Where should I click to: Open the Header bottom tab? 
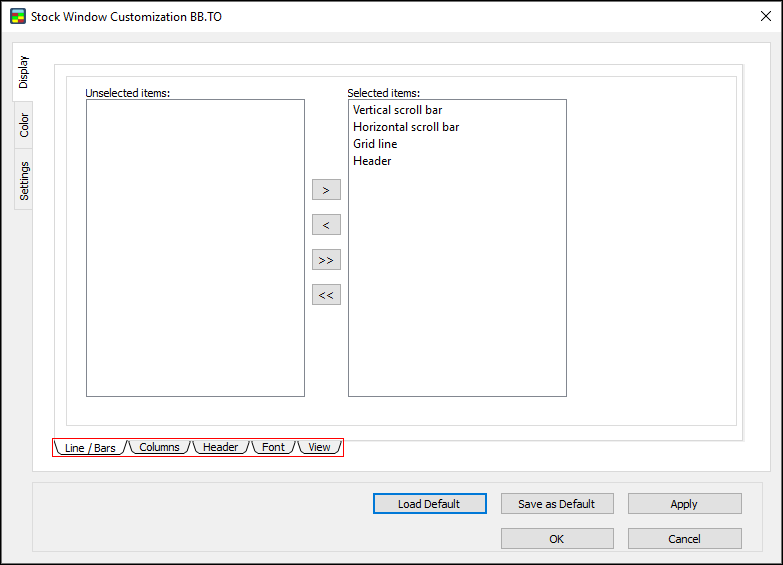[x=220, y=447]
